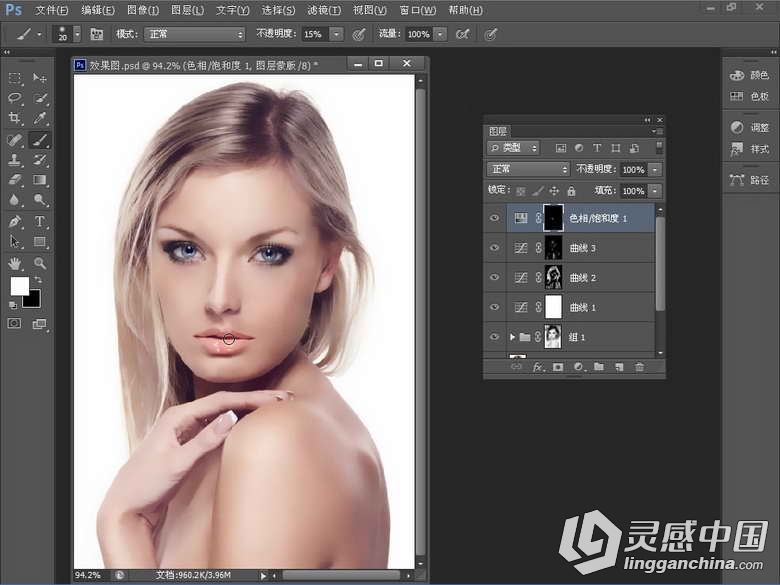This screenshot has height=585, width=780.
Task: Select the Eyedropper tool
Action: point(40,118)
